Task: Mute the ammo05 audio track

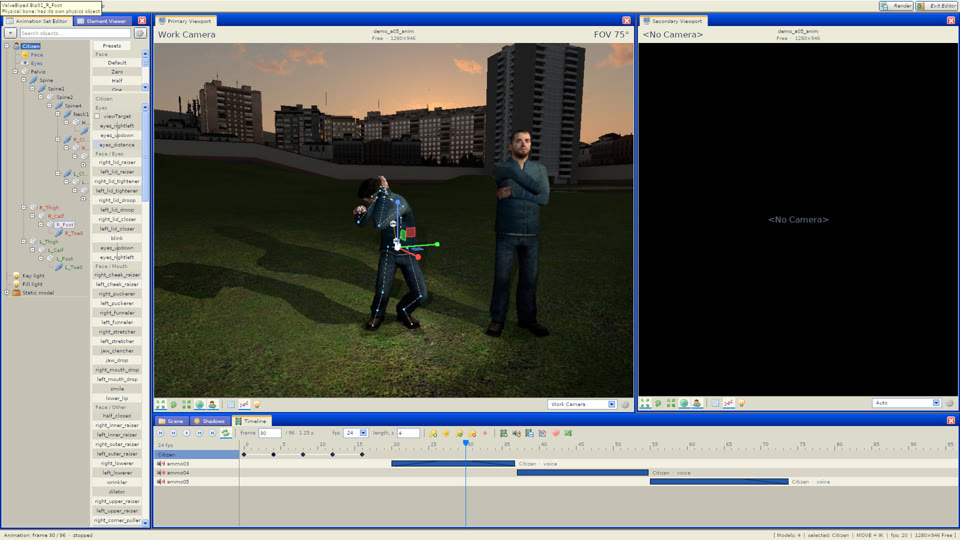Action: point(161,482)
